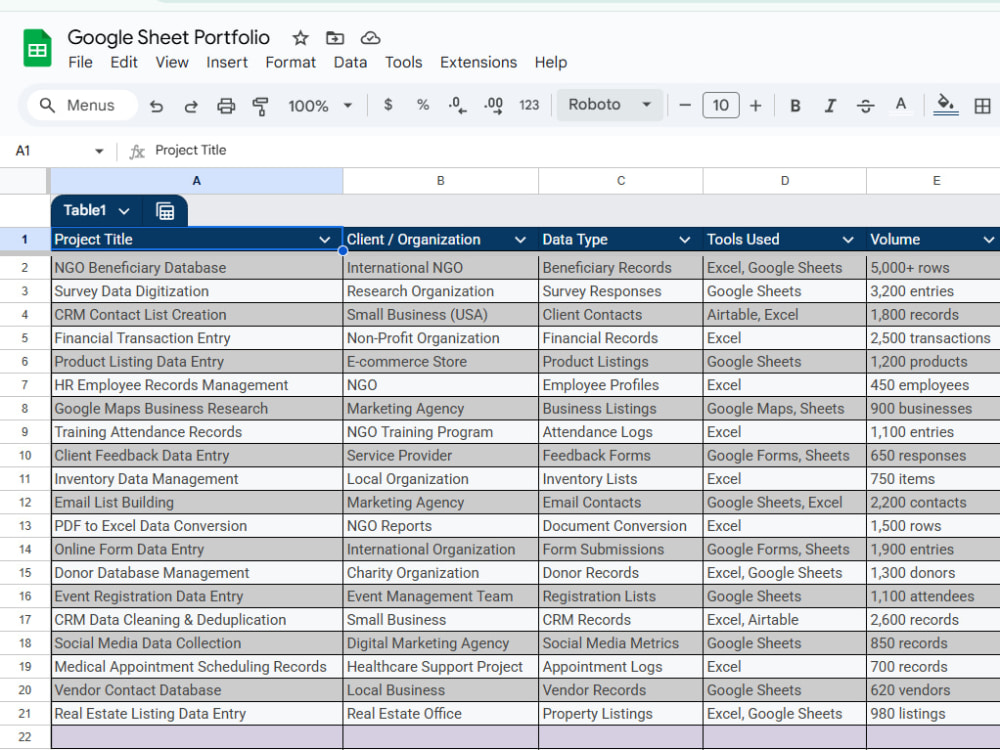Screen dimensions: 1000x750
Task: Open the Format menu
Action: pos(291,62)
